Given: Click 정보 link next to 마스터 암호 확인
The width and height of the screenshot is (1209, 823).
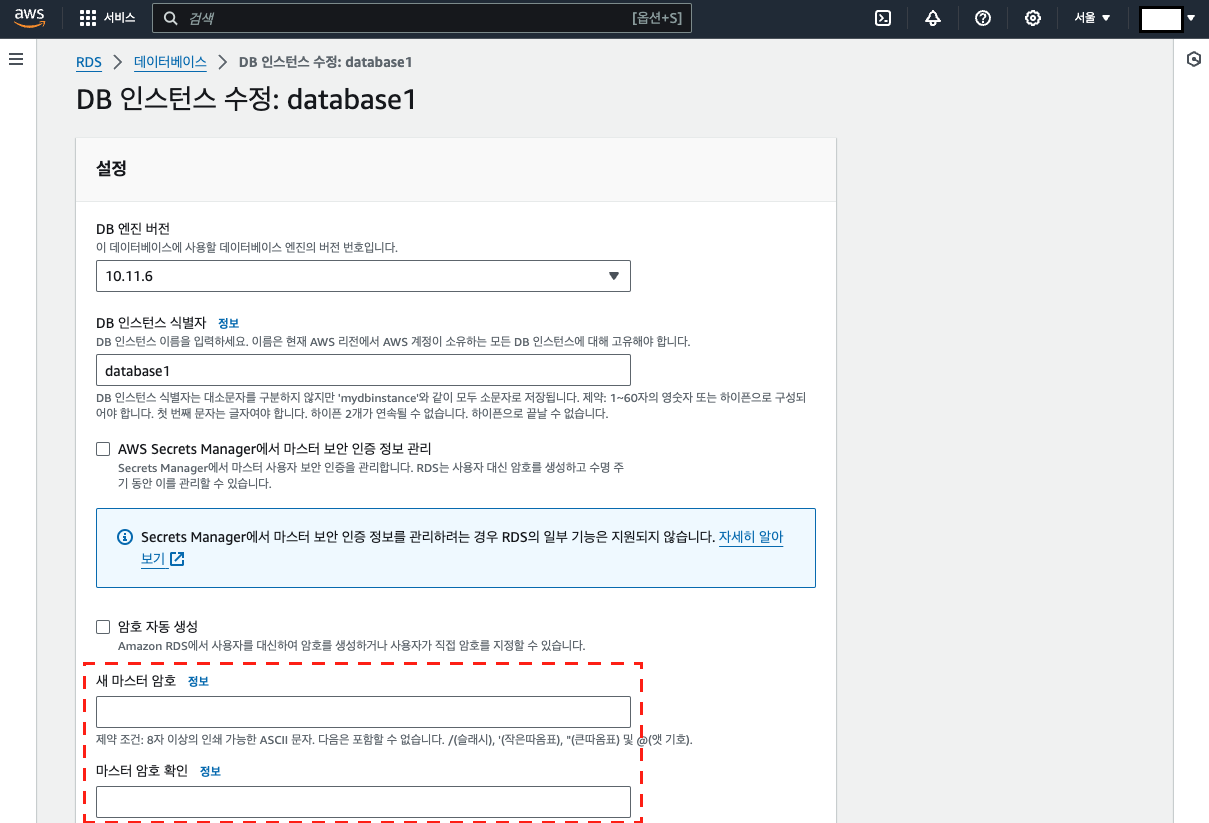Looking at the screenshot, I should point(211,771).
